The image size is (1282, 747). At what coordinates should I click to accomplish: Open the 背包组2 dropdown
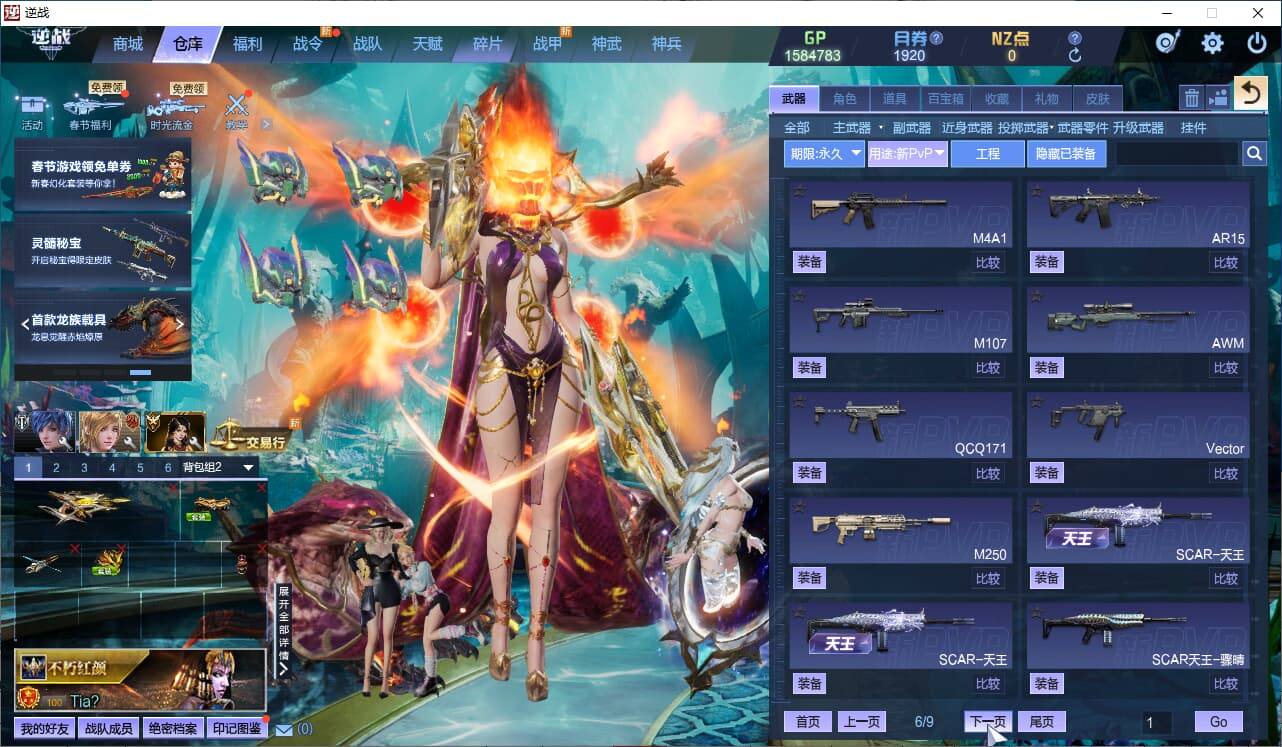(218, 467)
